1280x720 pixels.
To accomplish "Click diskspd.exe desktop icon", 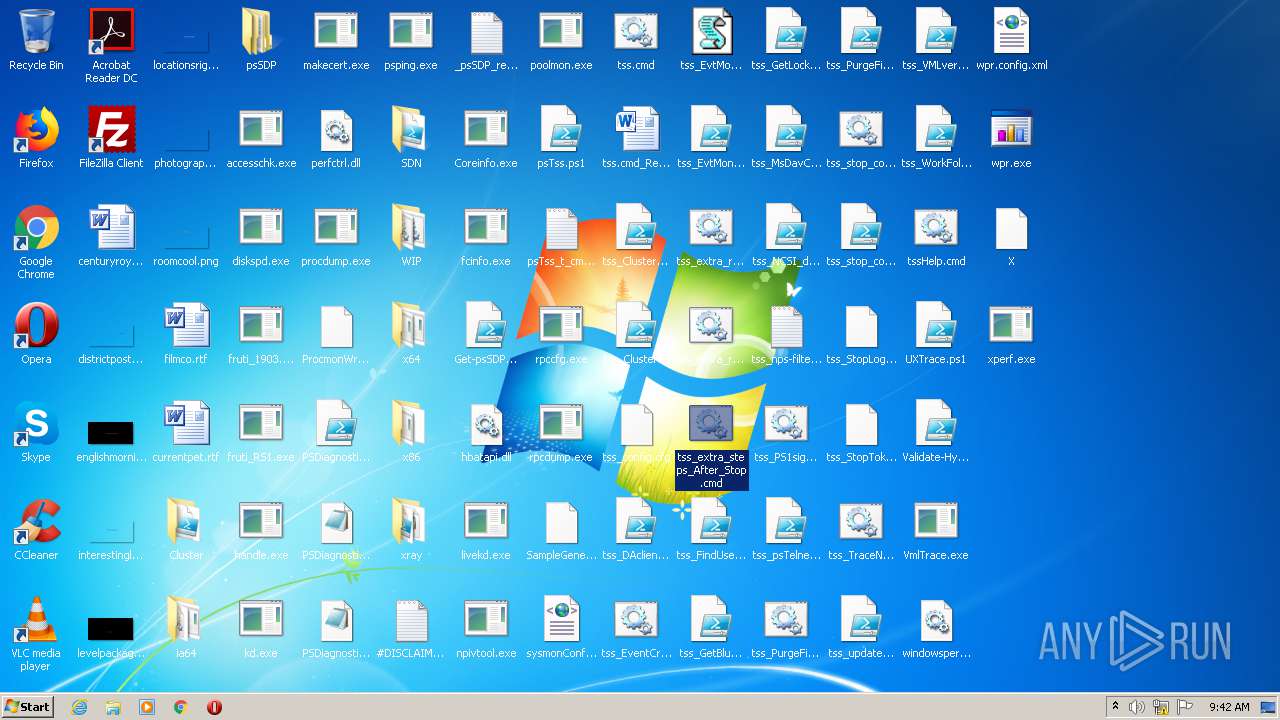I will point(261,236).
